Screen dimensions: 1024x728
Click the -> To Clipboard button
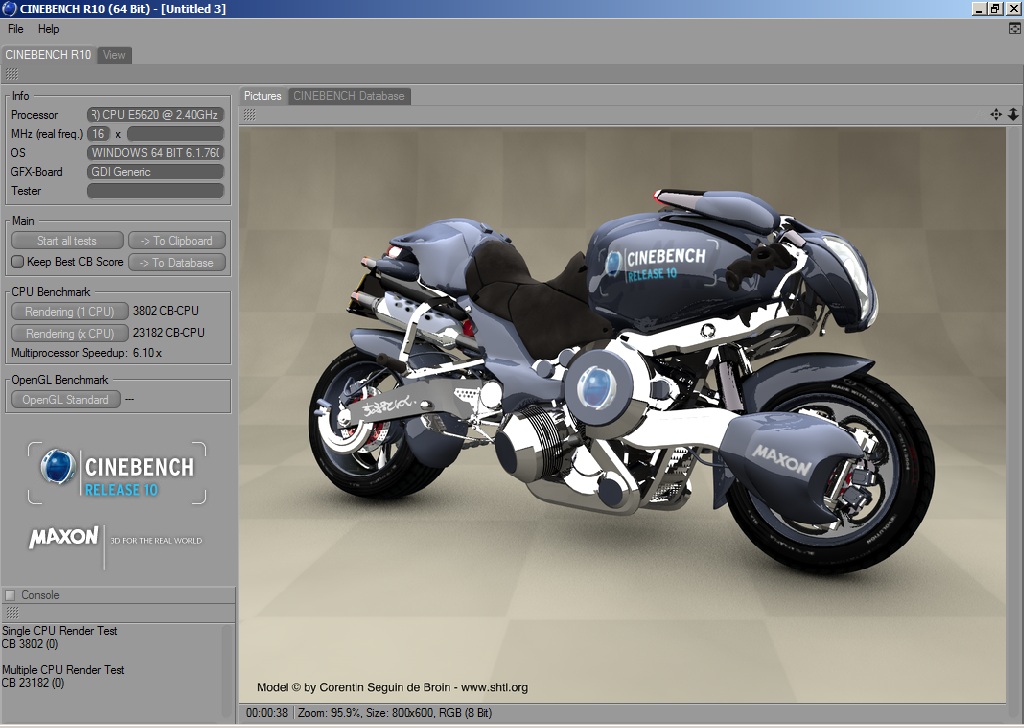click(x=177, y=241)
